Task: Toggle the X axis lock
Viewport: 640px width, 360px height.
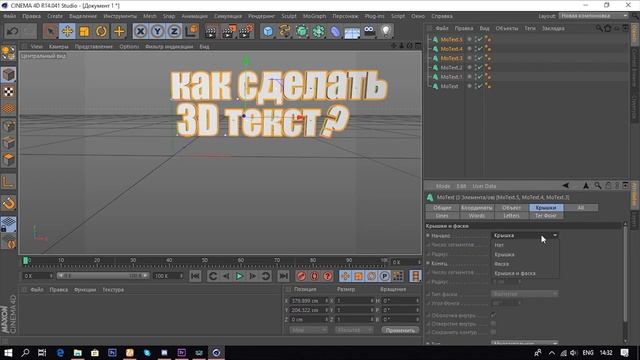Action: tap(140, 31)
